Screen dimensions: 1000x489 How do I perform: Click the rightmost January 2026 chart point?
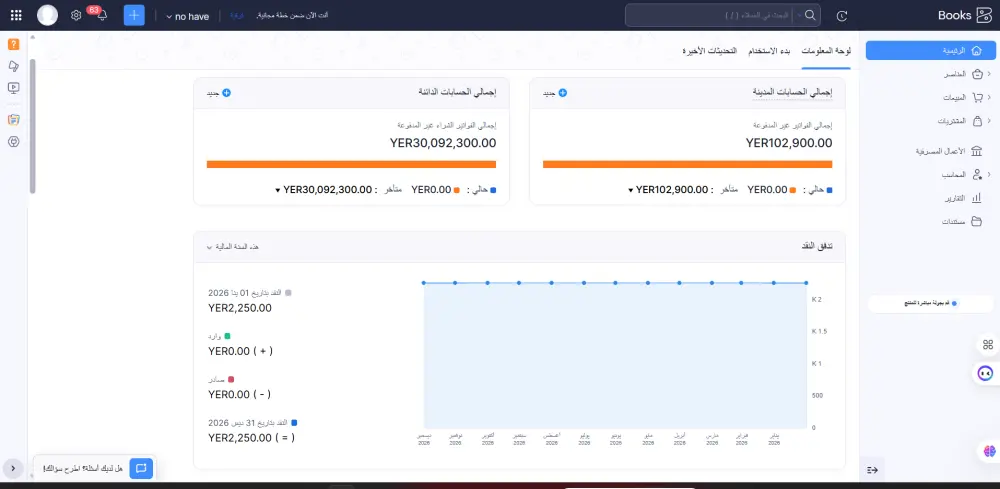coord(806,282)
